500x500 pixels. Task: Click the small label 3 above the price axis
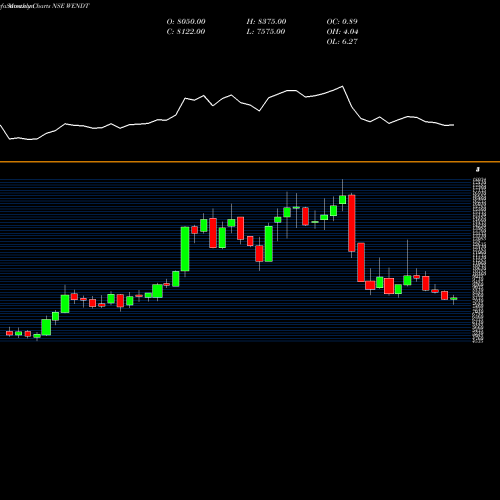(478, 170)
